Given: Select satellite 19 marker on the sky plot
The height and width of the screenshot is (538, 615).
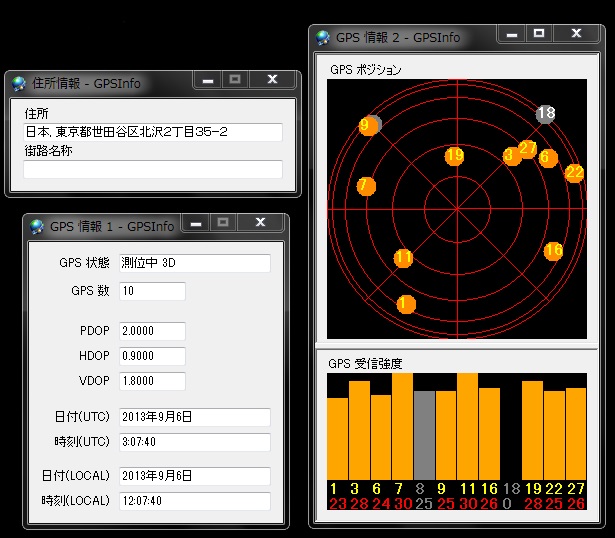Looking at the screenshot, I should [454, 156].
